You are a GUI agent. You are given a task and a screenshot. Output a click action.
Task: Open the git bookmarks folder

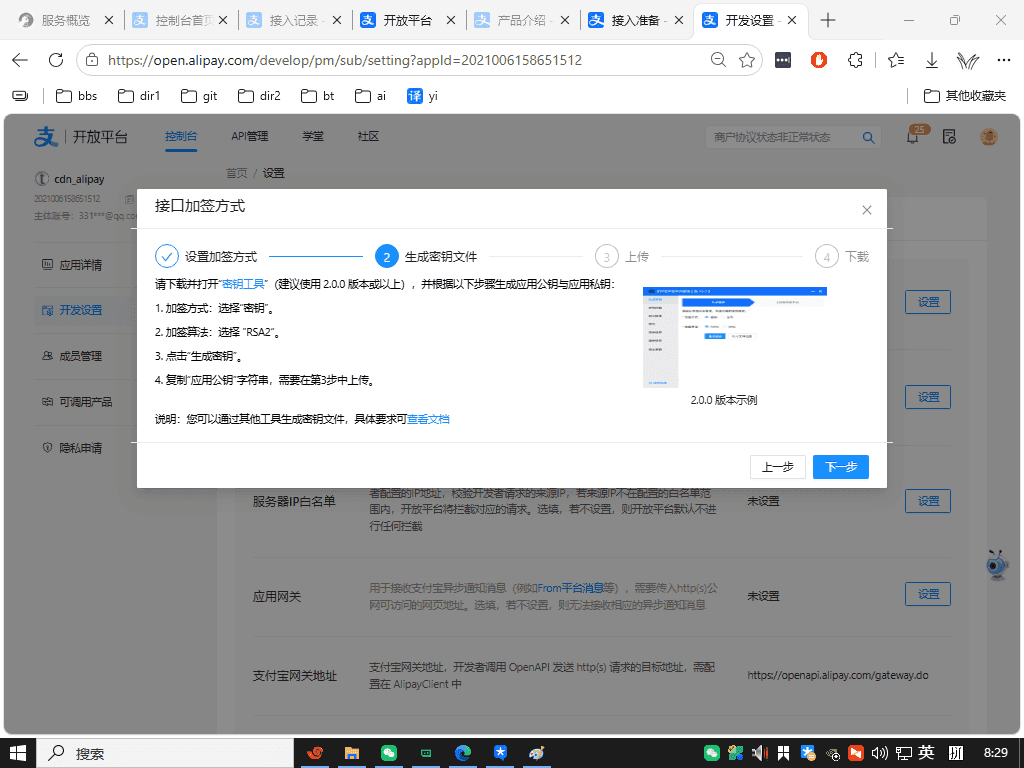(x=199, y=96)
